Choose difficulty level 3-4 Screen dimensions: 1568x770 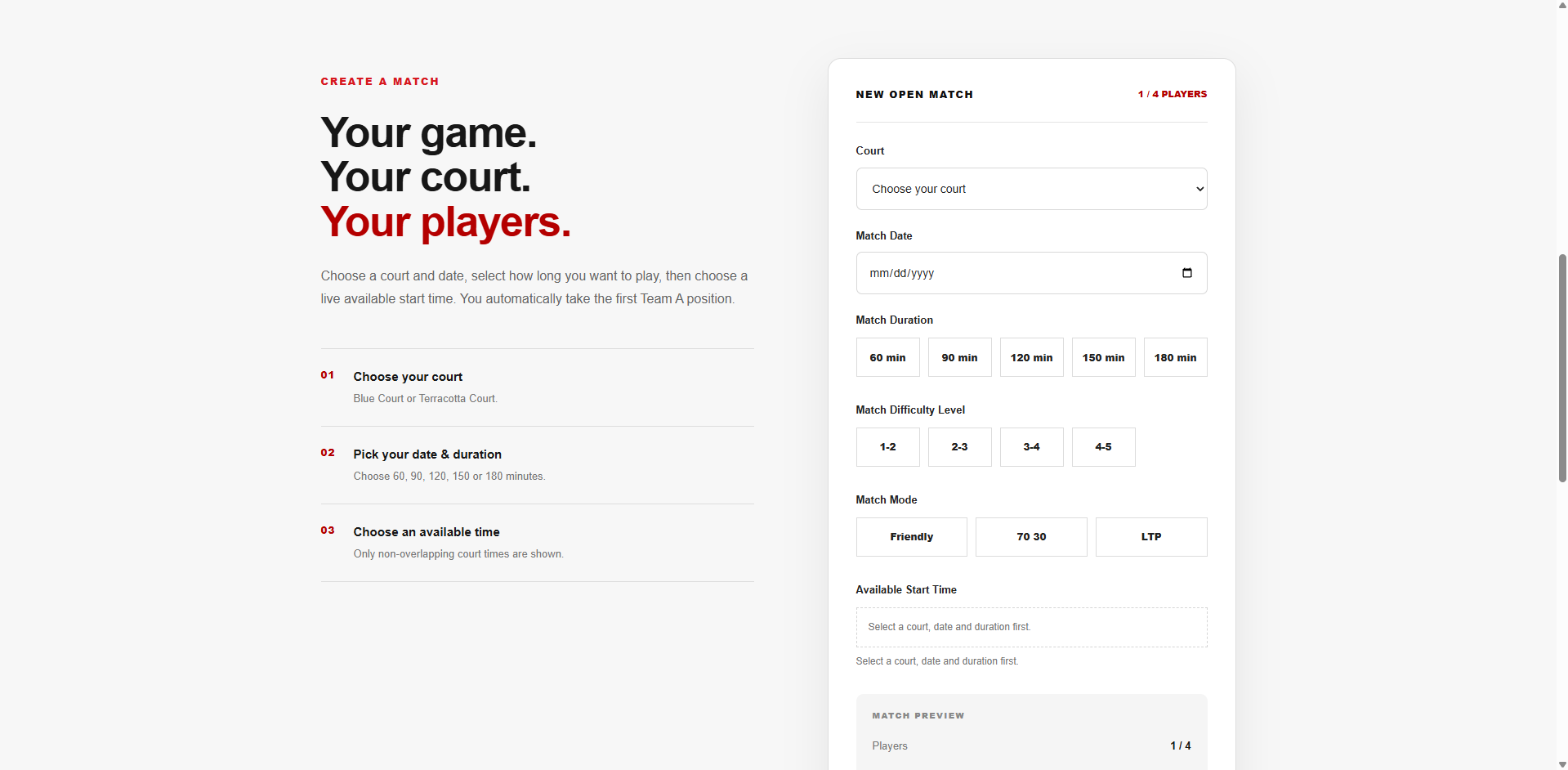tap(1031, 447)
